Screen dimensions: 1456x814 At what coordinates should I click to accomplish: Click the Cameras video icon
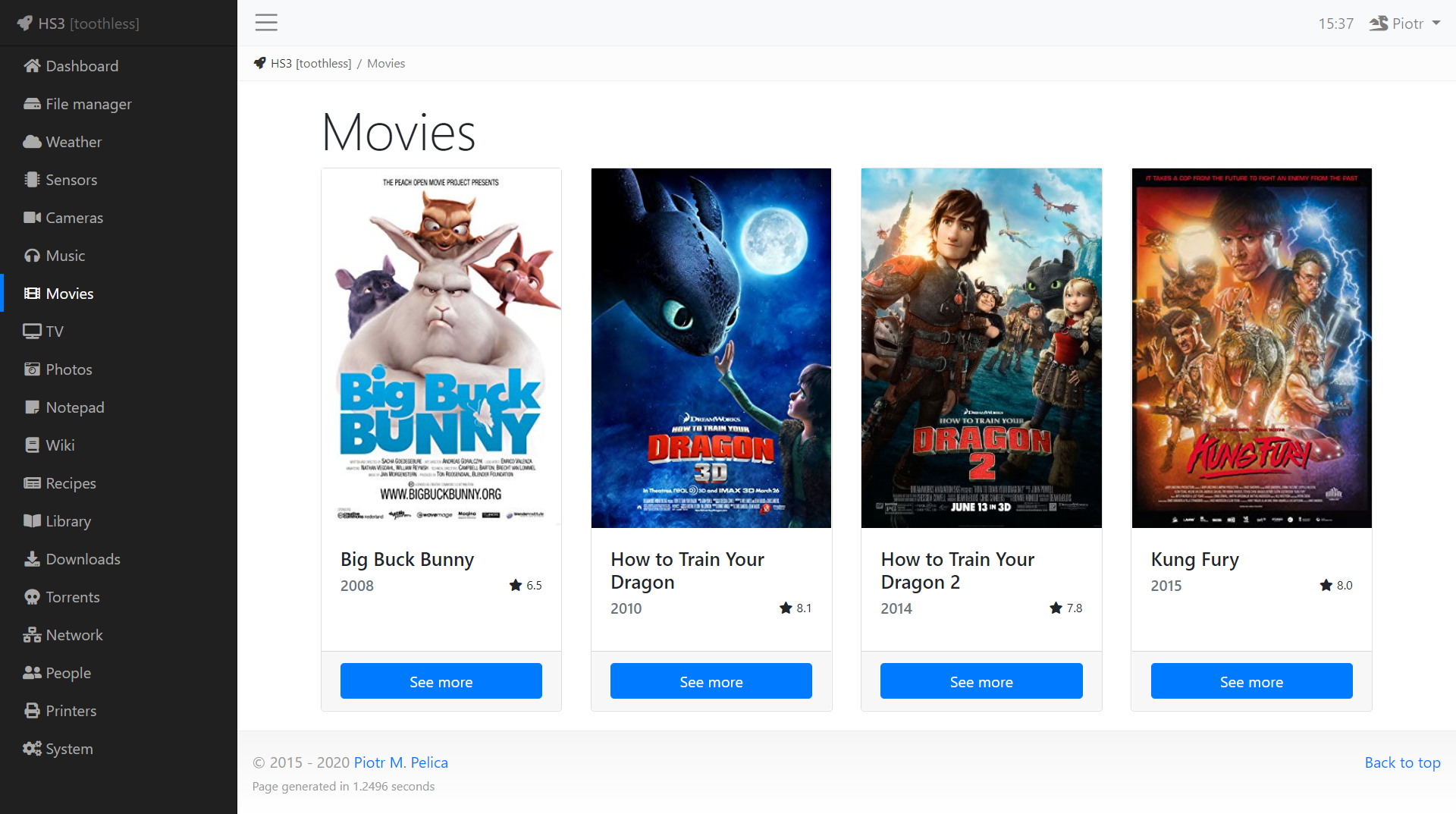32,218
